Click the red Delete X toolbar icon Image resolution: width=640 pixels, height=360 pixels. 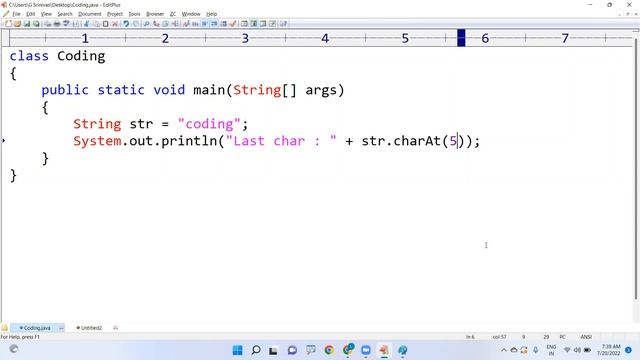coord(115,24)
